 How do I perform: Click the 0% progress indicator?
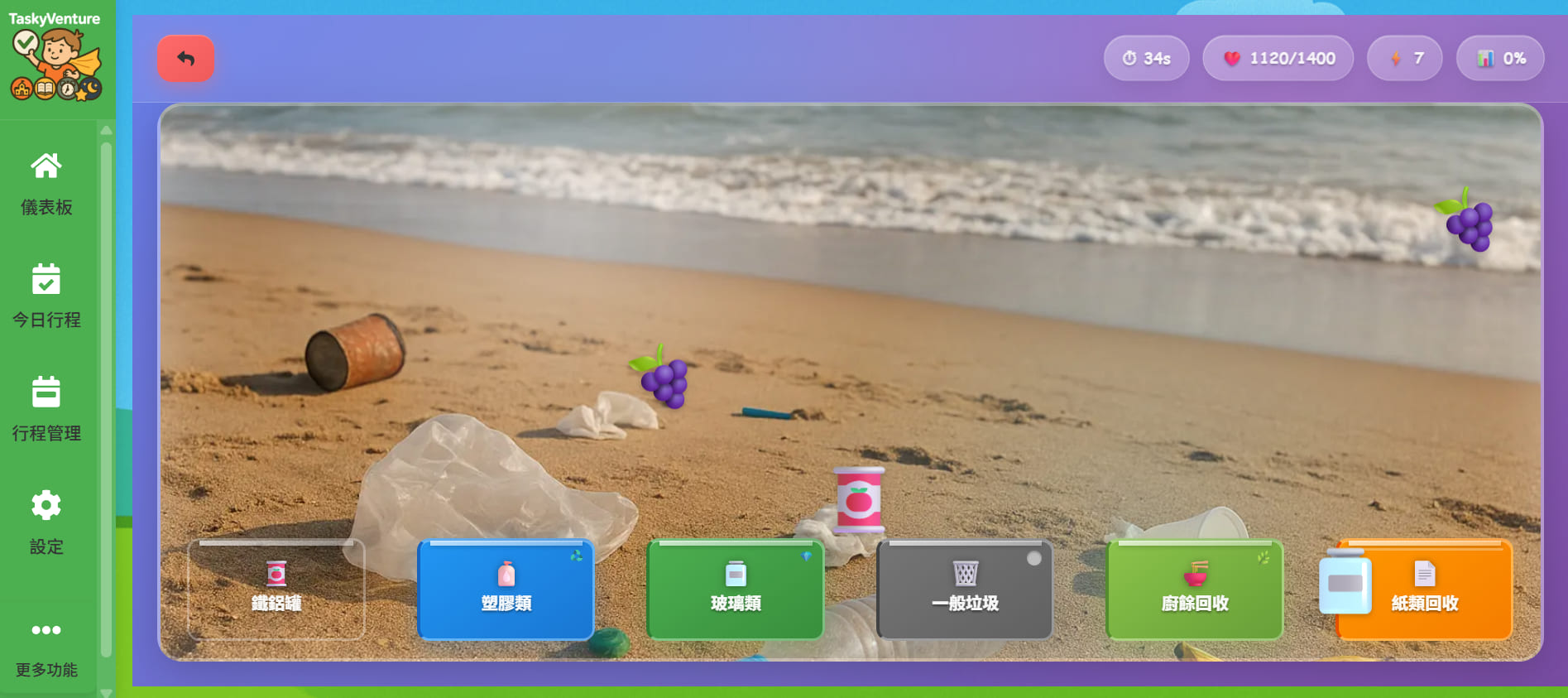pyautogui.click(x=1500, y=59)
